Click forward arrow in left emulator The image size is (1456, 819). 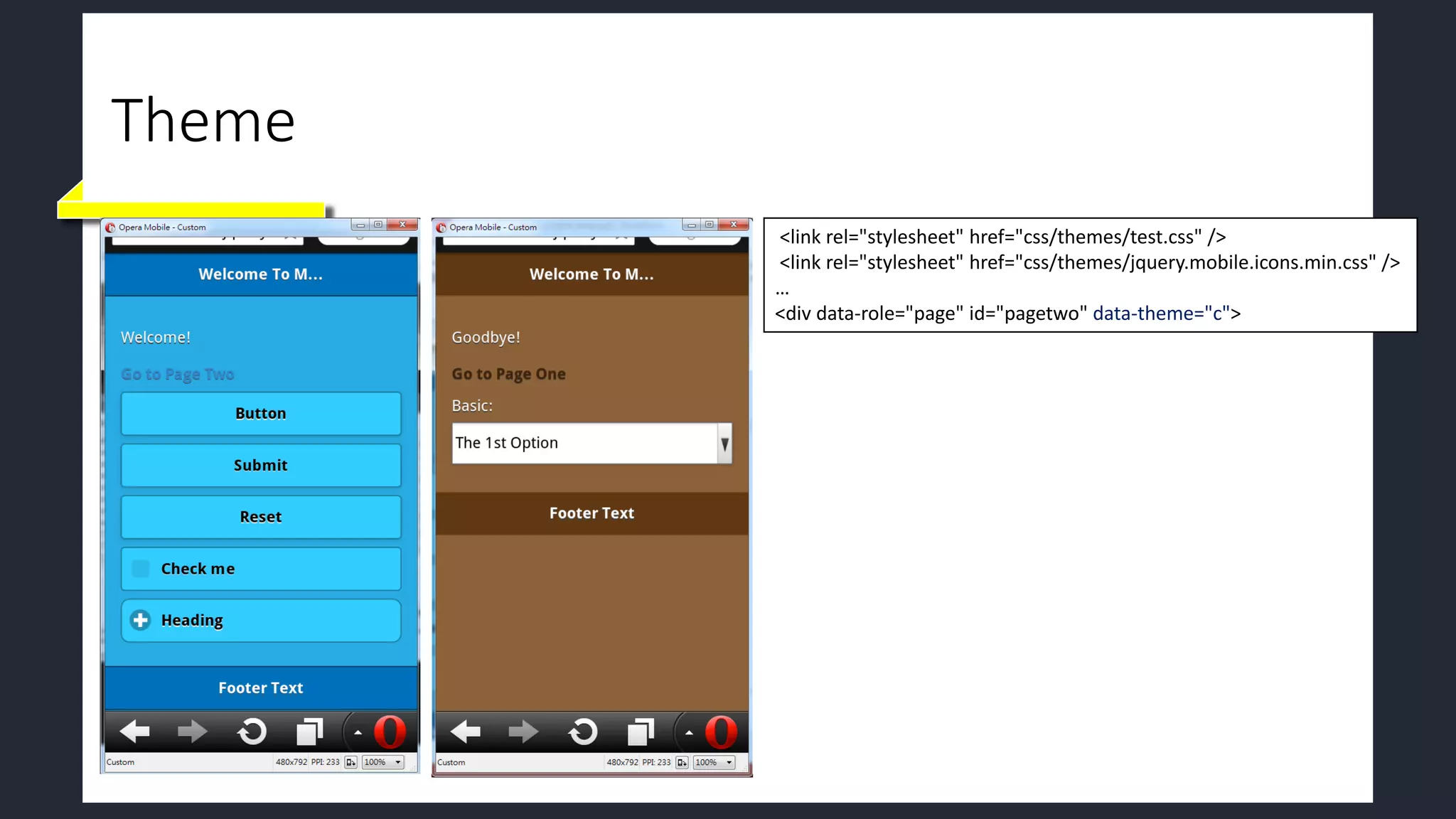192,731
